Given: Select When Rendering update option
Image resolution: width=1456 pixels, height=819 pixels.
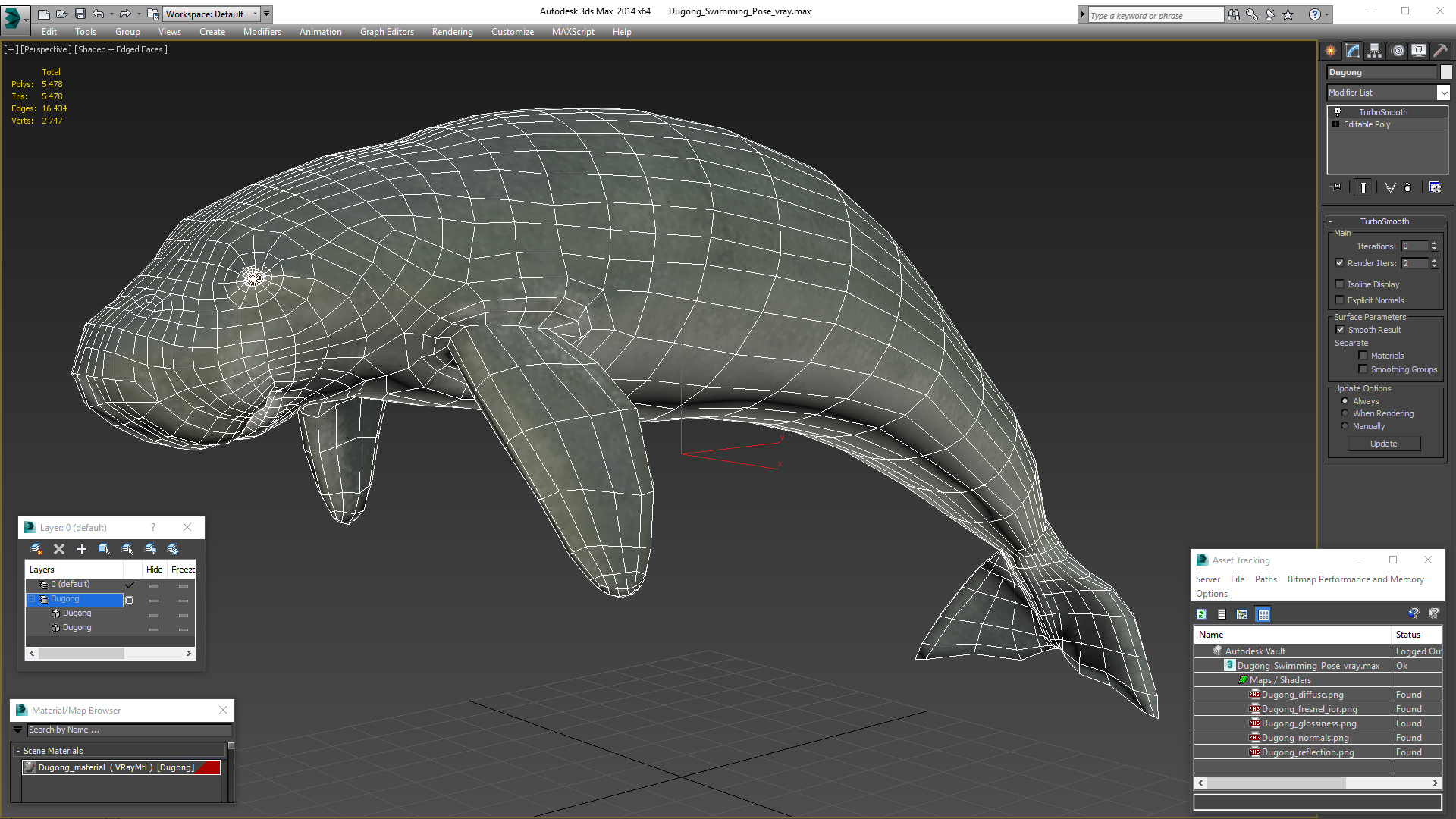Looking at the screenshot, I should click(1345, 413).
